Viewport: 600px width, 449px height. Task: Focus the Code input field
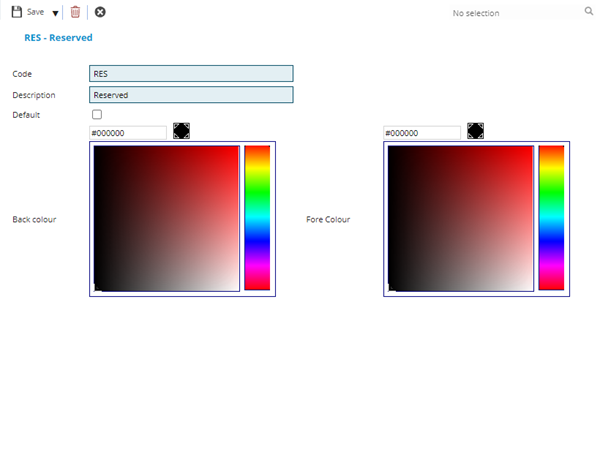click(191, 73)
